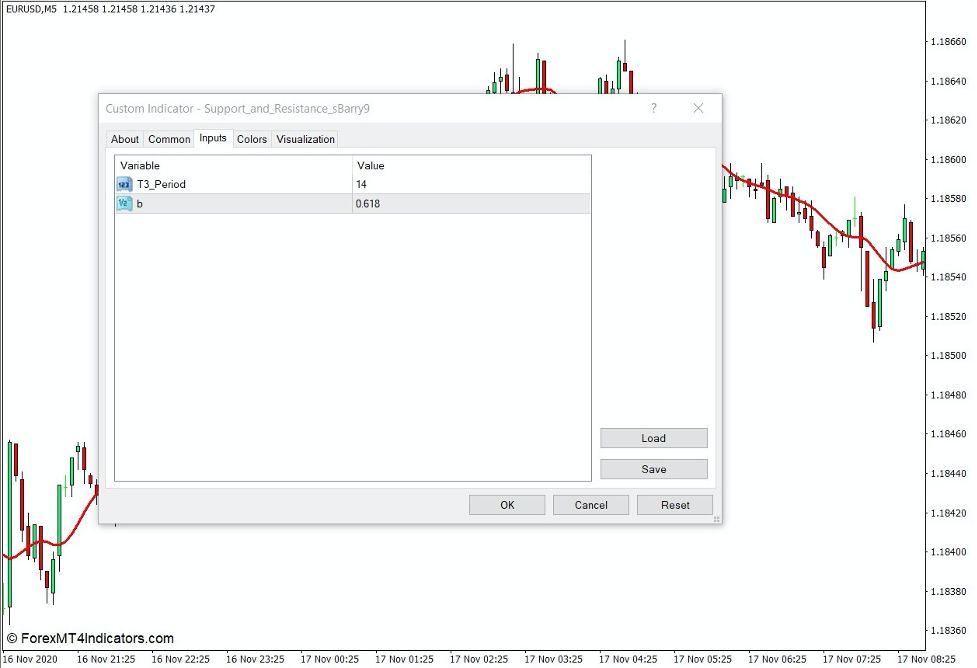
Task: Reset indicator inputs to defaults
Action: point(675,505)
